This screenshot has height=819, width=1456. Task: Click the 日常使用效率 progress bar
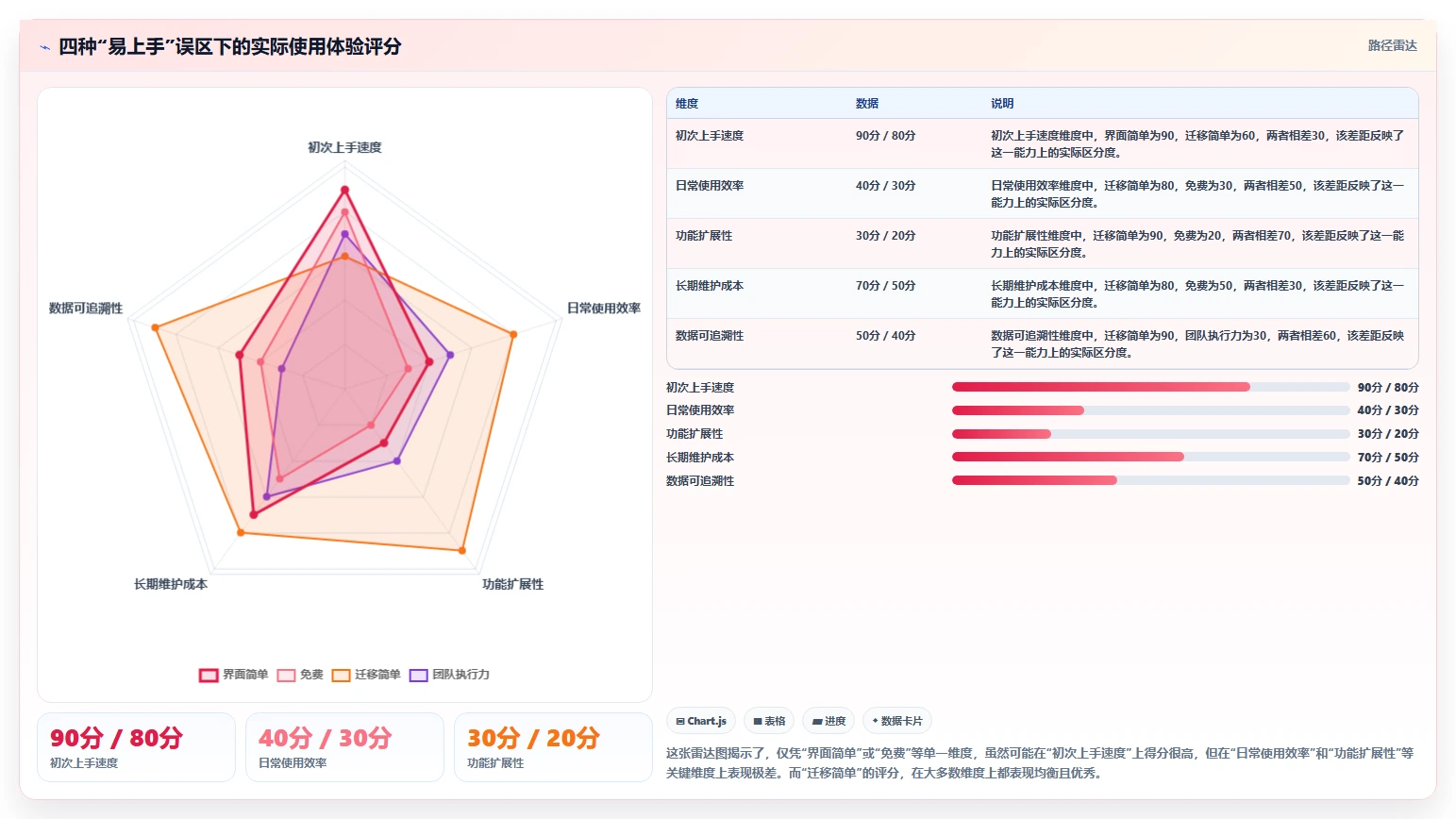[1150, 410]
